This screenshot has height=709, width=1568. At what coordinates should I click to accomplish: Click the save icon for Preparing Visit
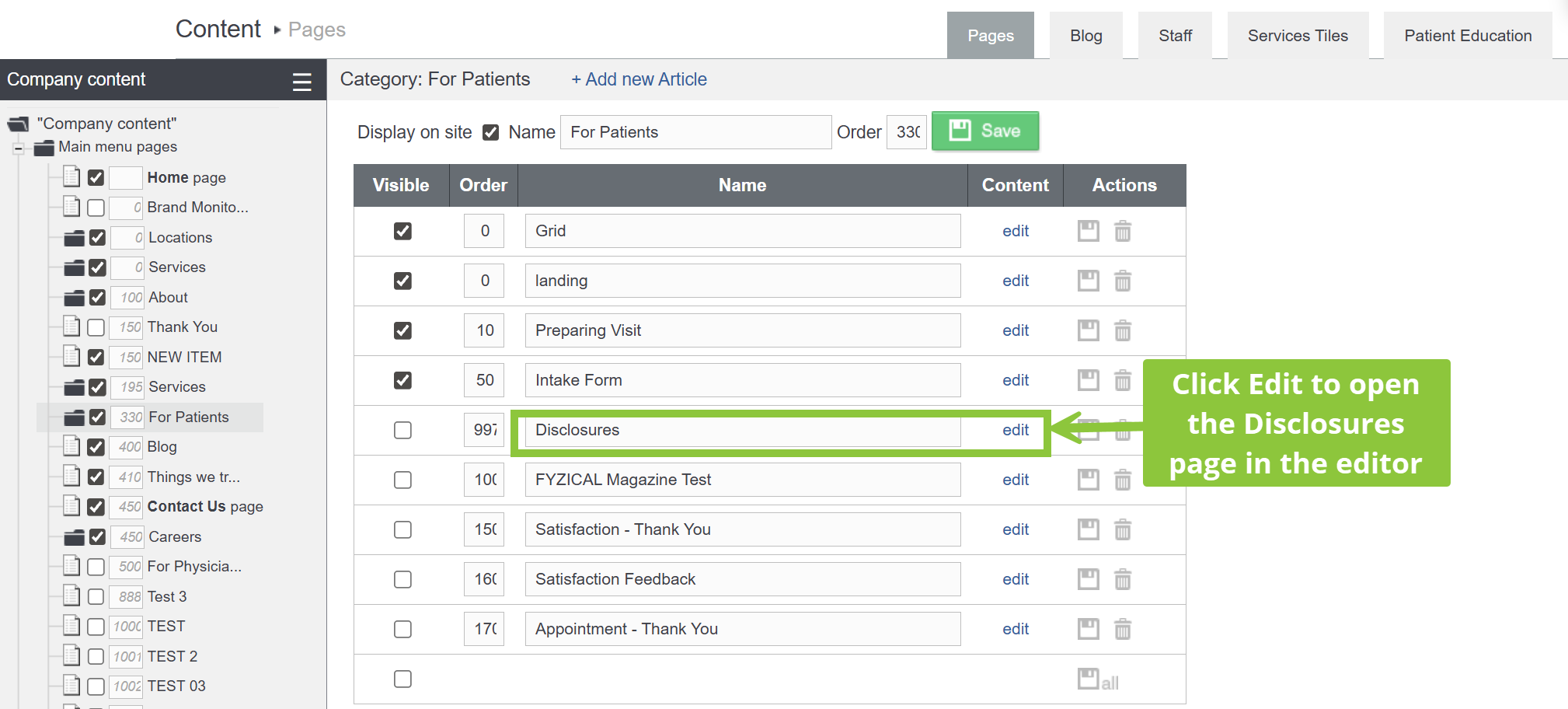1089,330
